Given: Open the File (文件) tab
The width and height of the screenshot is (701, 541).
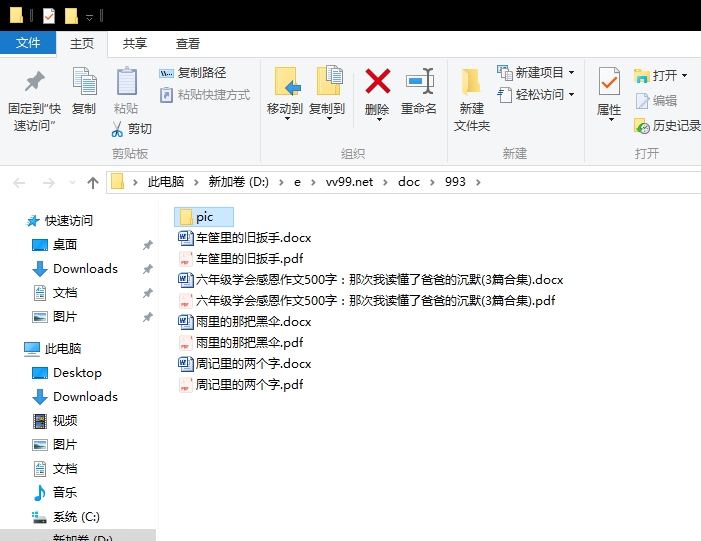Looking at the screenshot, I should point(28,43).
